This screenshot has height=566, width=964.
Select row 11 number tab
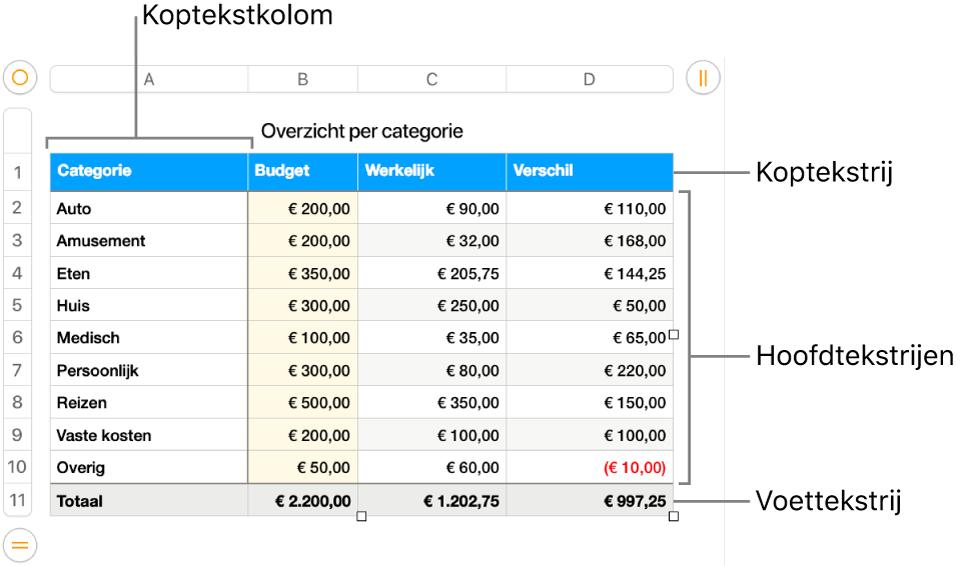click(x=18, y=500)
